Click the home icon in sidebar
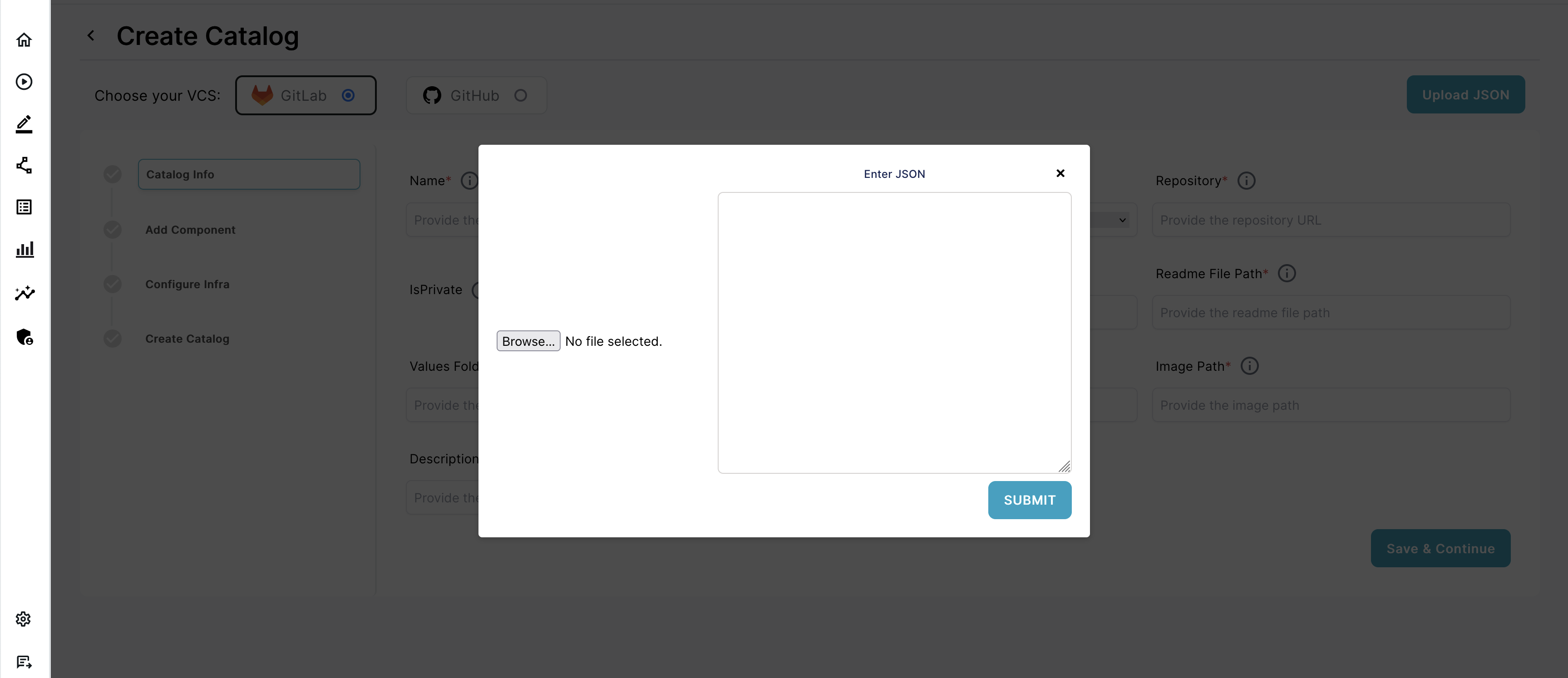Image resolution: width=1568 pixels, height=678 pixels. (24, 38)
